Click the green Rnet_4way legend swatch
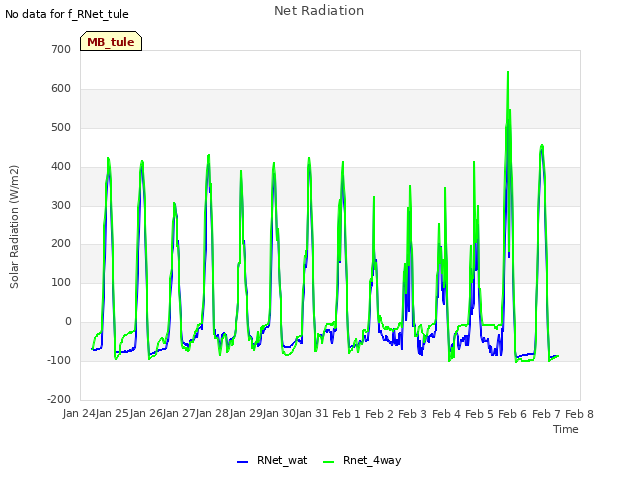This screenshot has height=480, width=640. 328,462
